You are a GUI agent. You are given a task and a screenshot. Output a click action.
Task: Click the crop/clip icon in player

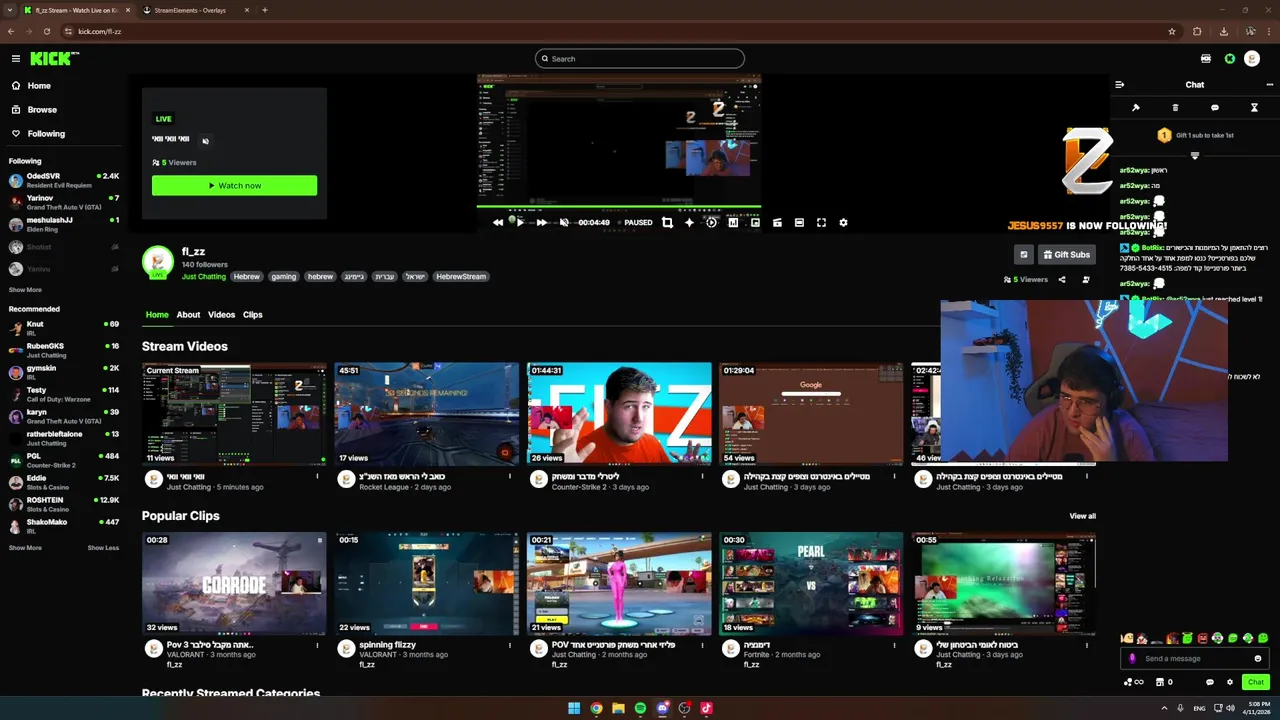coord(667,223)
